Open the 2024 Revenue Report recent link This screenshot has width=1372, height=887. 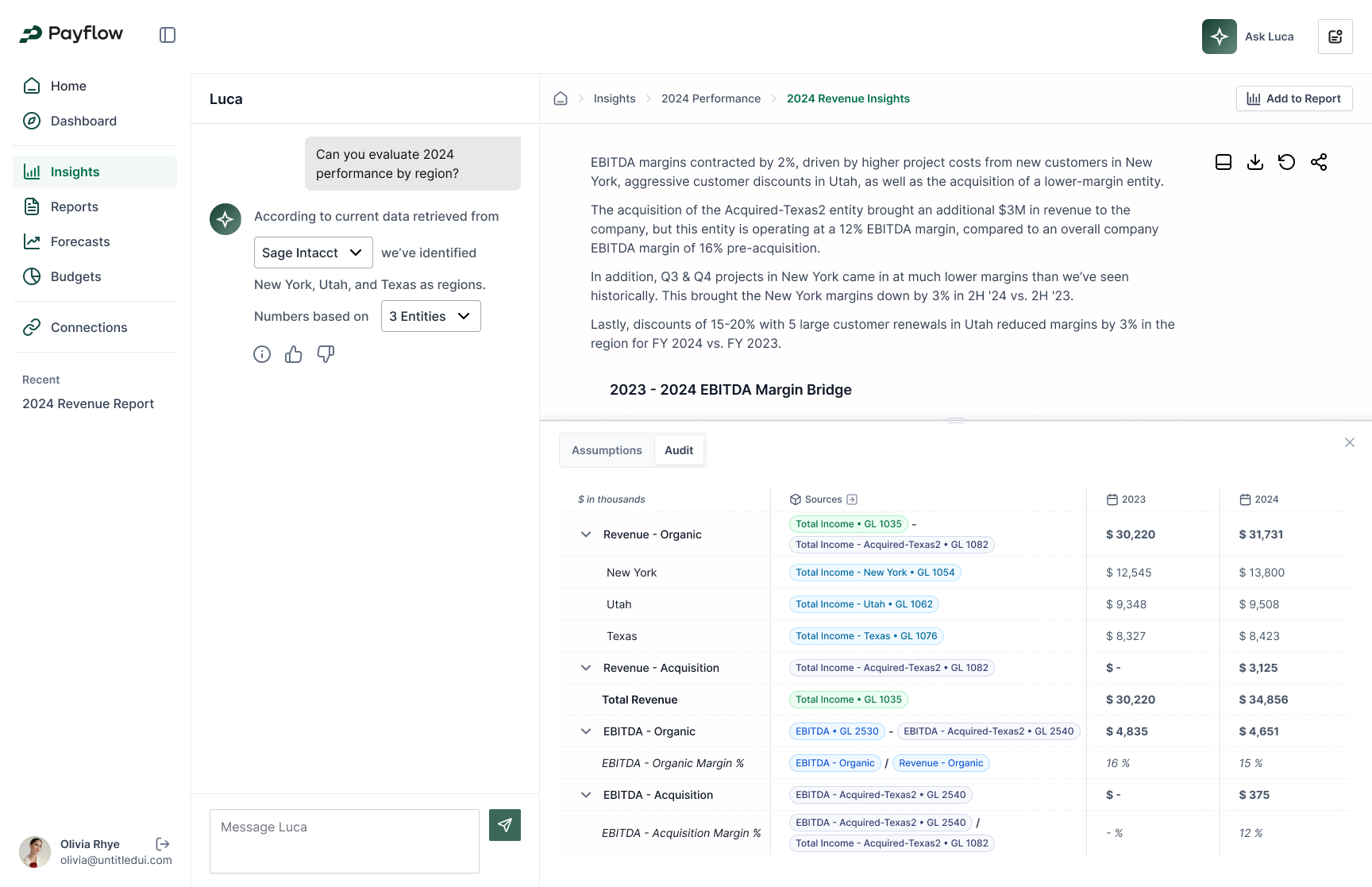88,403
